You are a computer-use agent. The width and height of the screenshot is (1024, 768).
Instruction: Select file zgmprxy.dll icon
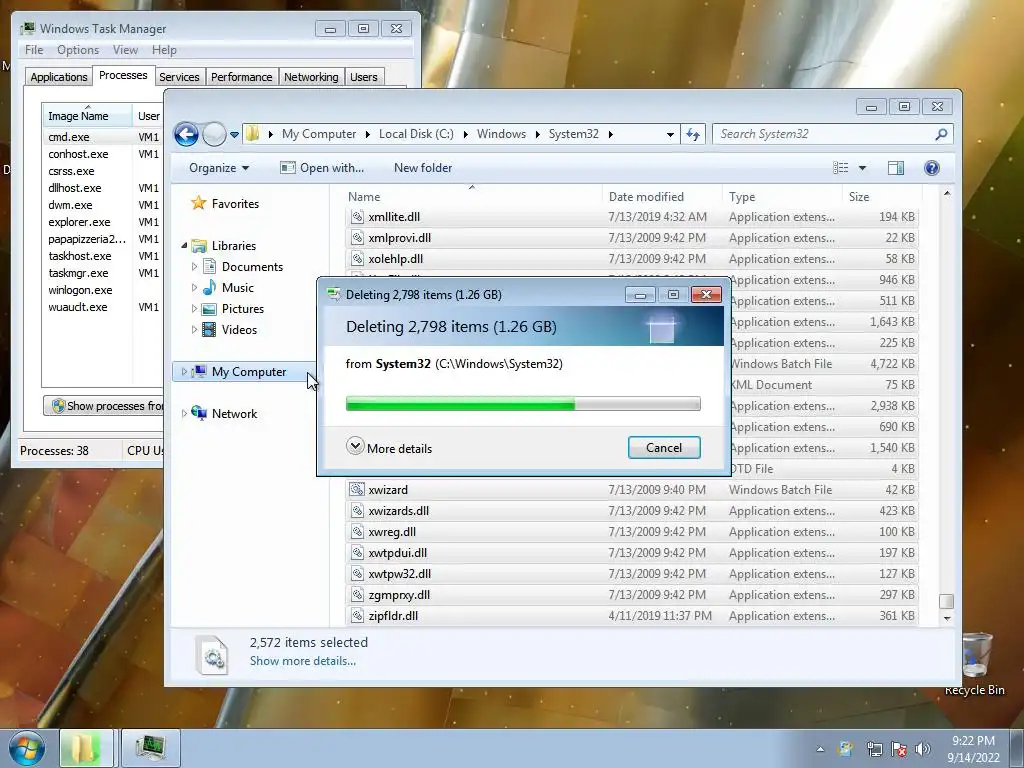pos(357,594)
